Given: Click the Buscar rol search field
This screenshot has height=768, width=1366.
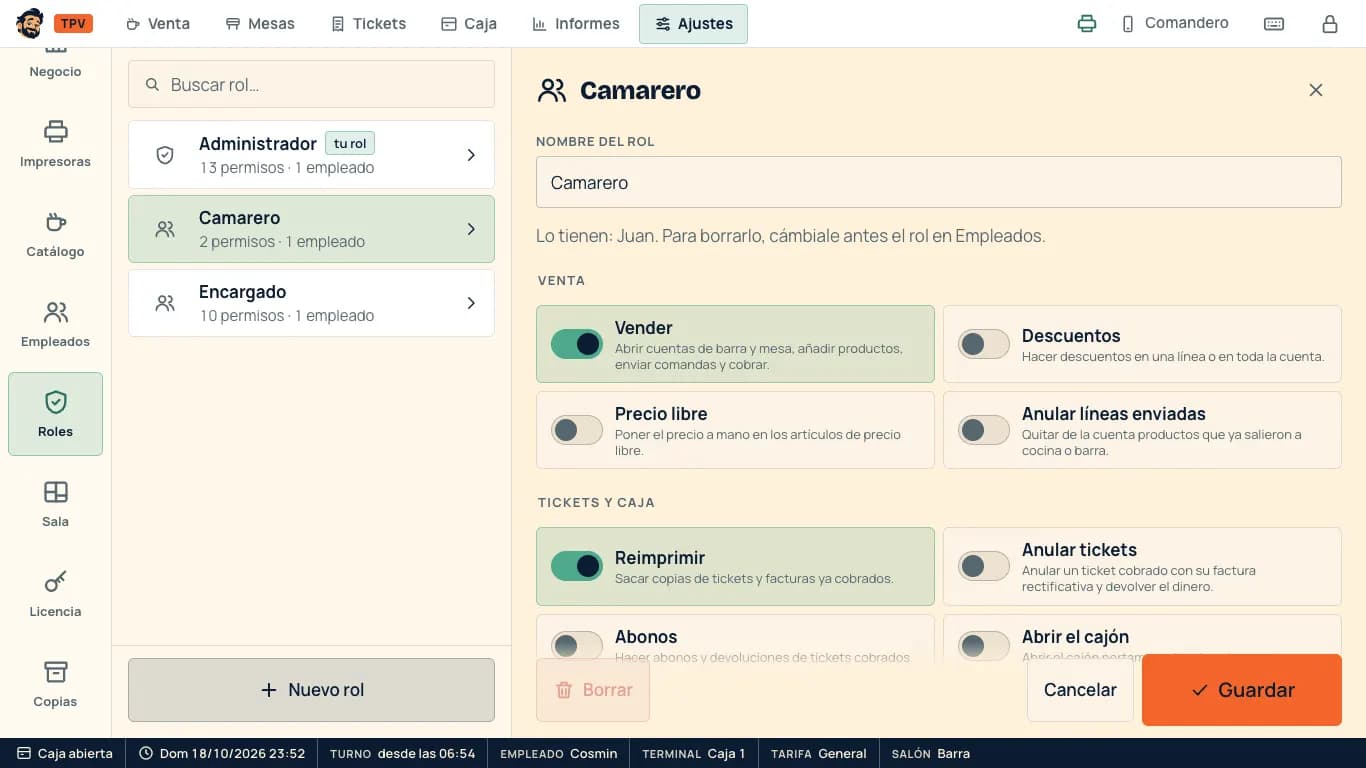Looking at the screenshot, I should 311,85.
